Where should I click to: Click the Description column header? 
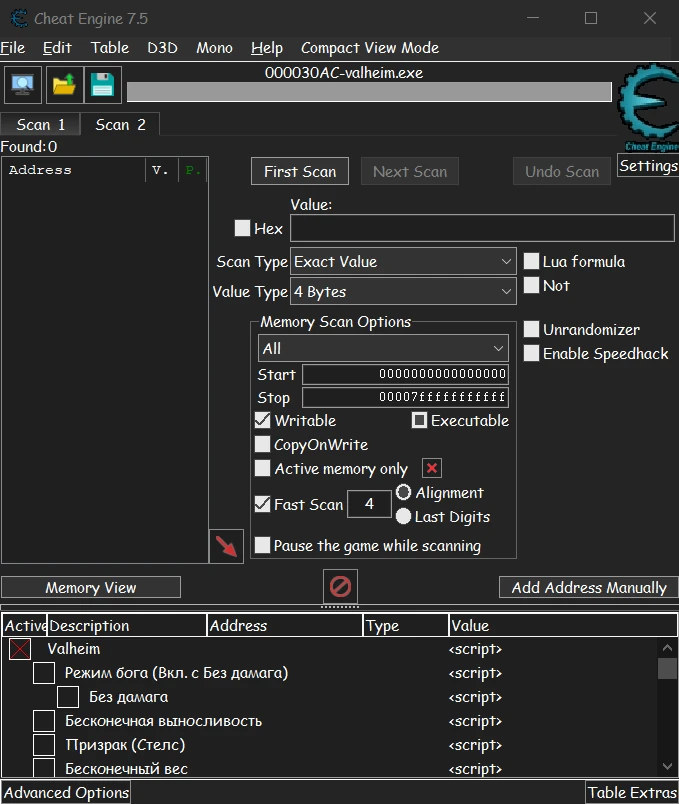(127, 626)
